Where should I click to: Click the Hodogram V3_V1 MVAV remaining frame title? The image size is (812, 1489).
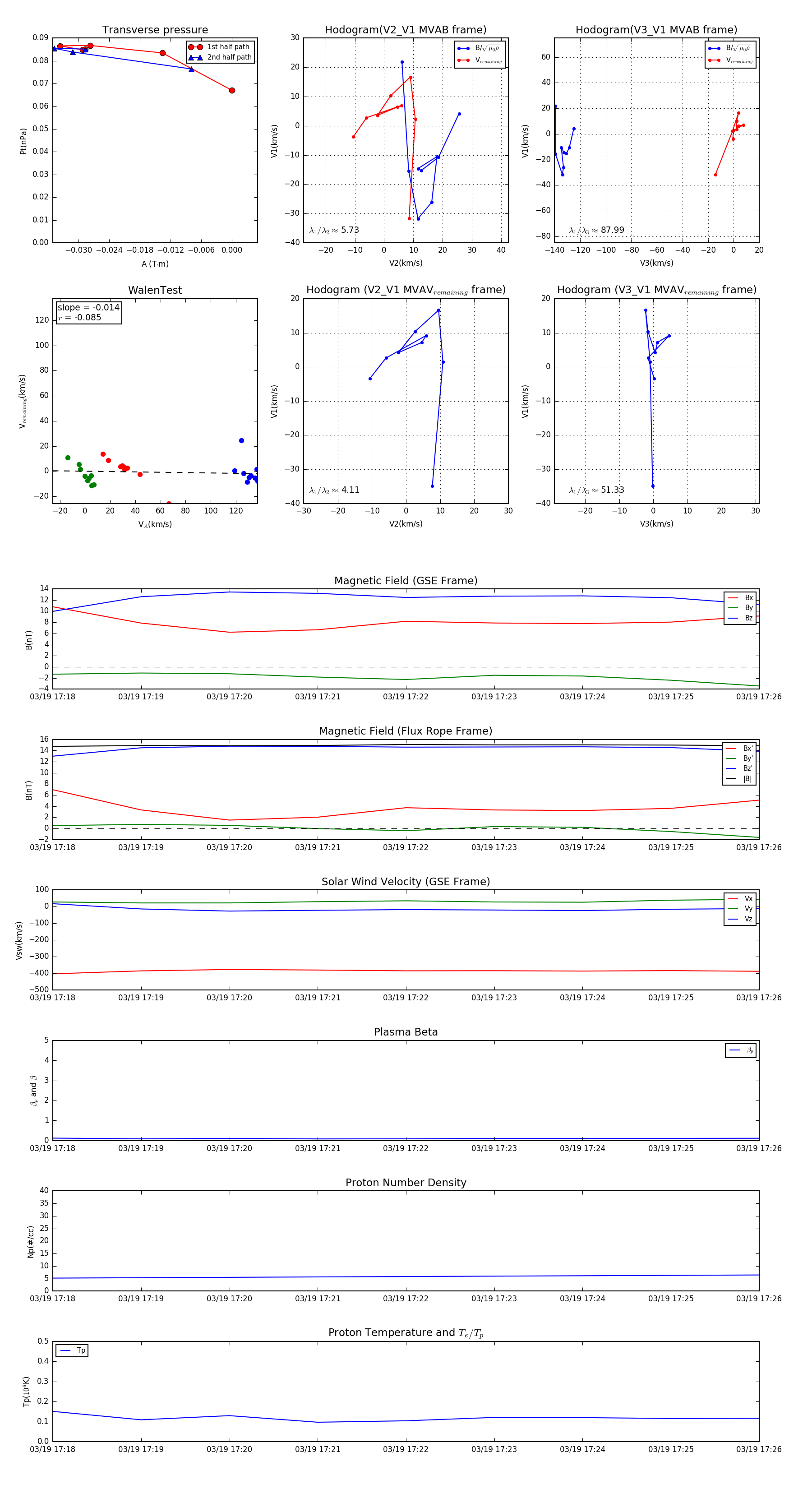[656, 290]
